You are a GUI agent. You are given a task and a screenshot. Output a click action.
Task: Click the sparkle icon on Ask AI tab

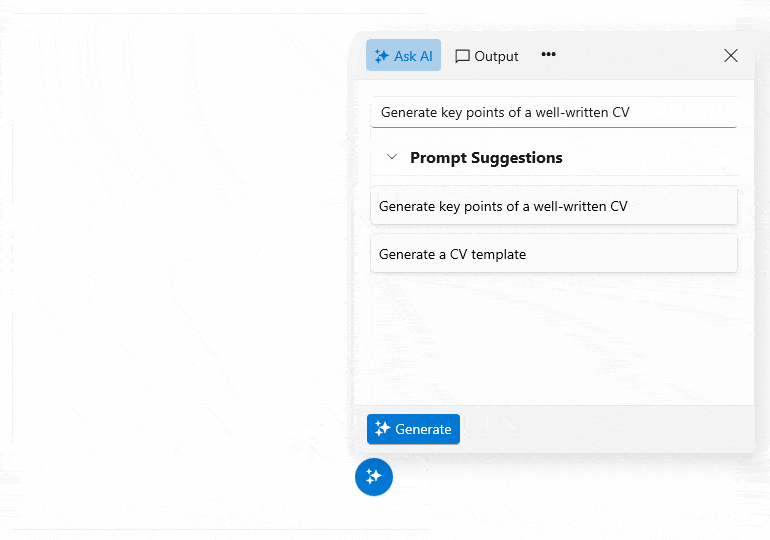[381, 56]
